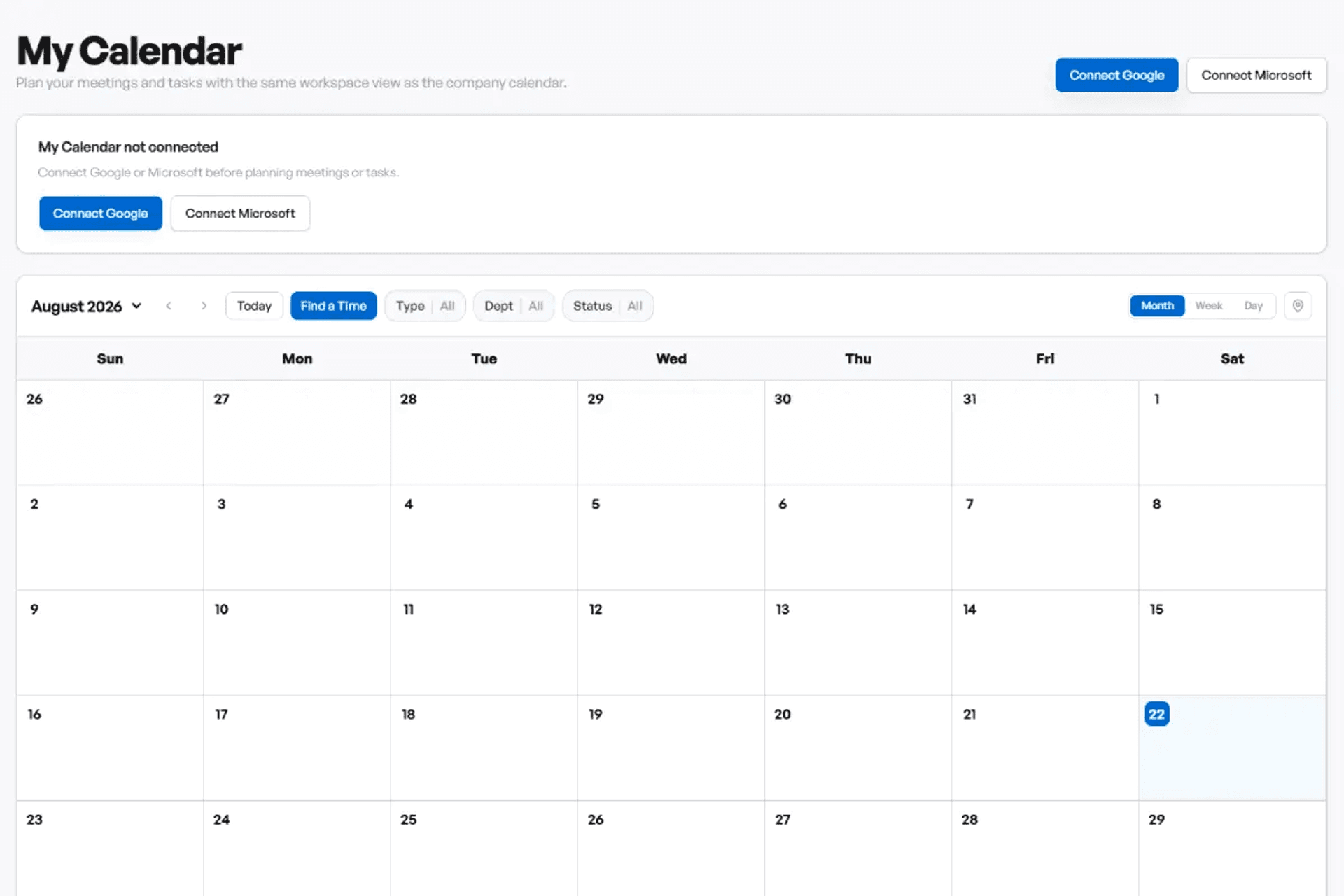Open the Dept filter dropdown
This screenshot has width=1344, height=896.
tap(514, 306)
